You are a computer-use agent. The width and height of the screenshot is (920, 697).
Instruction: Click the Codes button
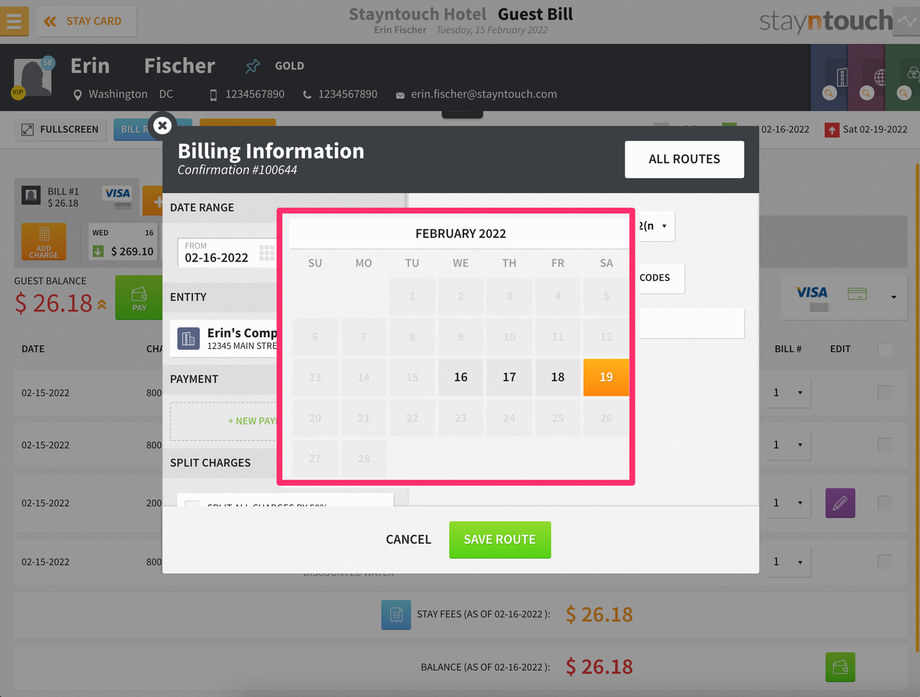(x=660, y=278)
